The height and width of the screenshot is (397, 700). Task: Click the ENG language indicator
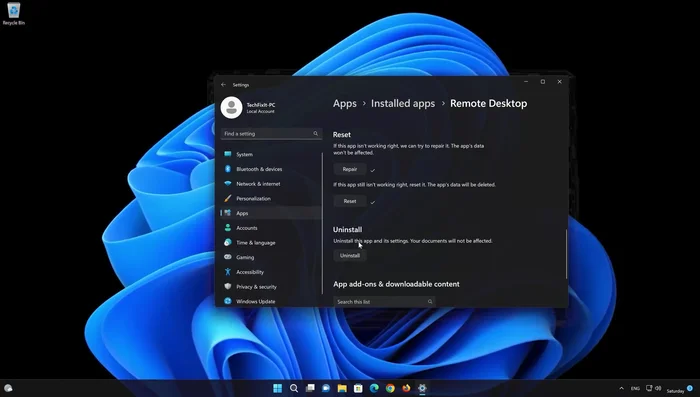pyautogui.click(x=635, y=389)
